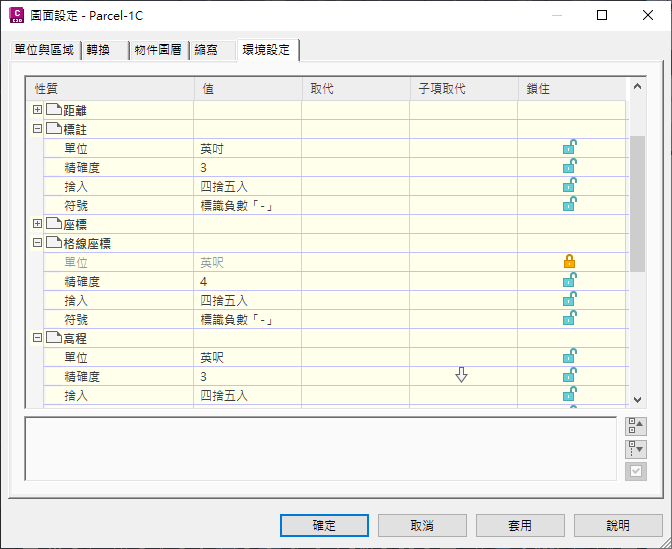
Task: Toggle lock on 標註 精確度 row
Action: coord(570,166)
